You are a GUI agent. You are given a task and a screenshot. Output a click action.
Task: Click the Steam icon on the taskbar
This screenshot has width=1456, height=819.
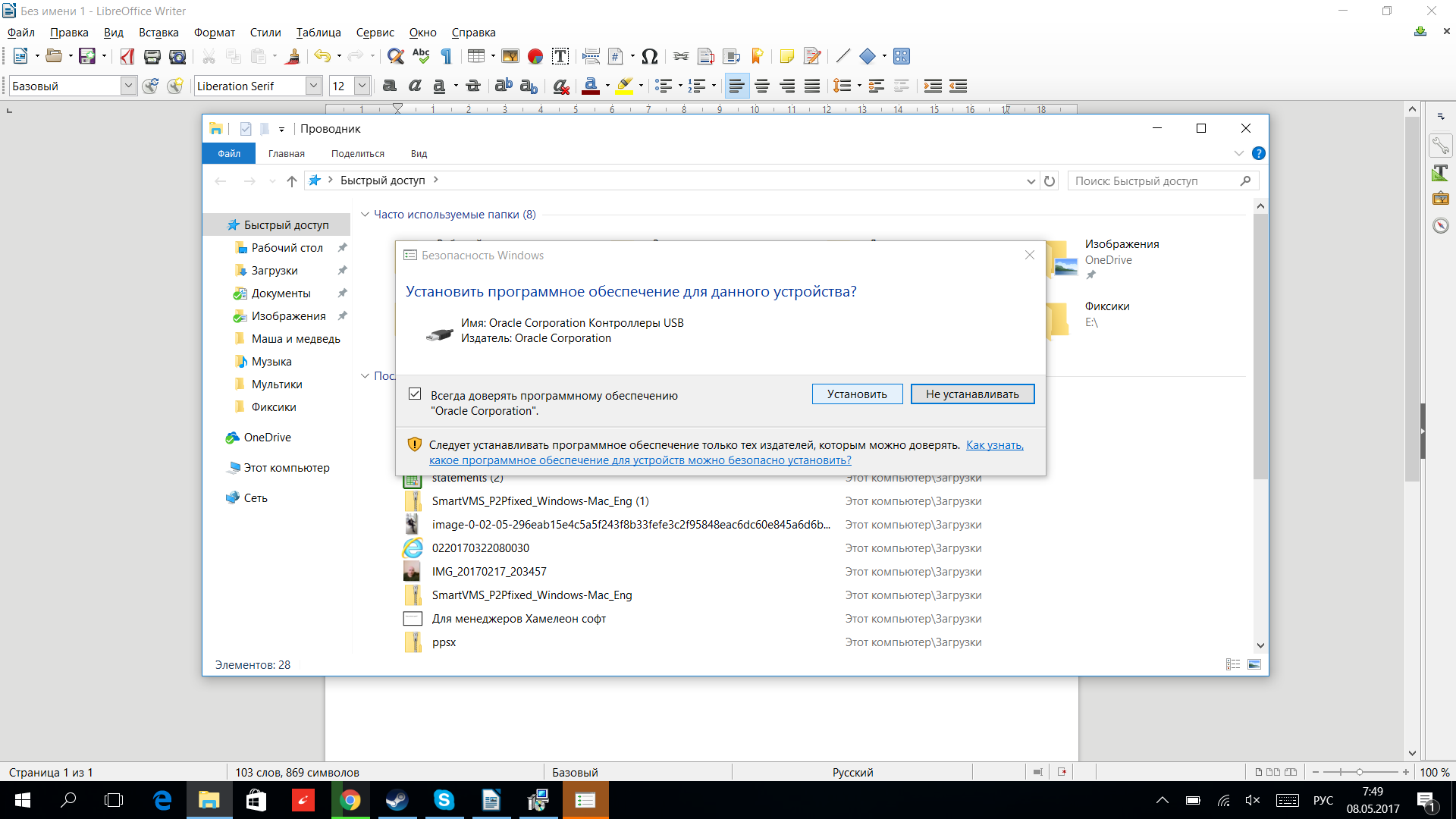tap(397, 800)
